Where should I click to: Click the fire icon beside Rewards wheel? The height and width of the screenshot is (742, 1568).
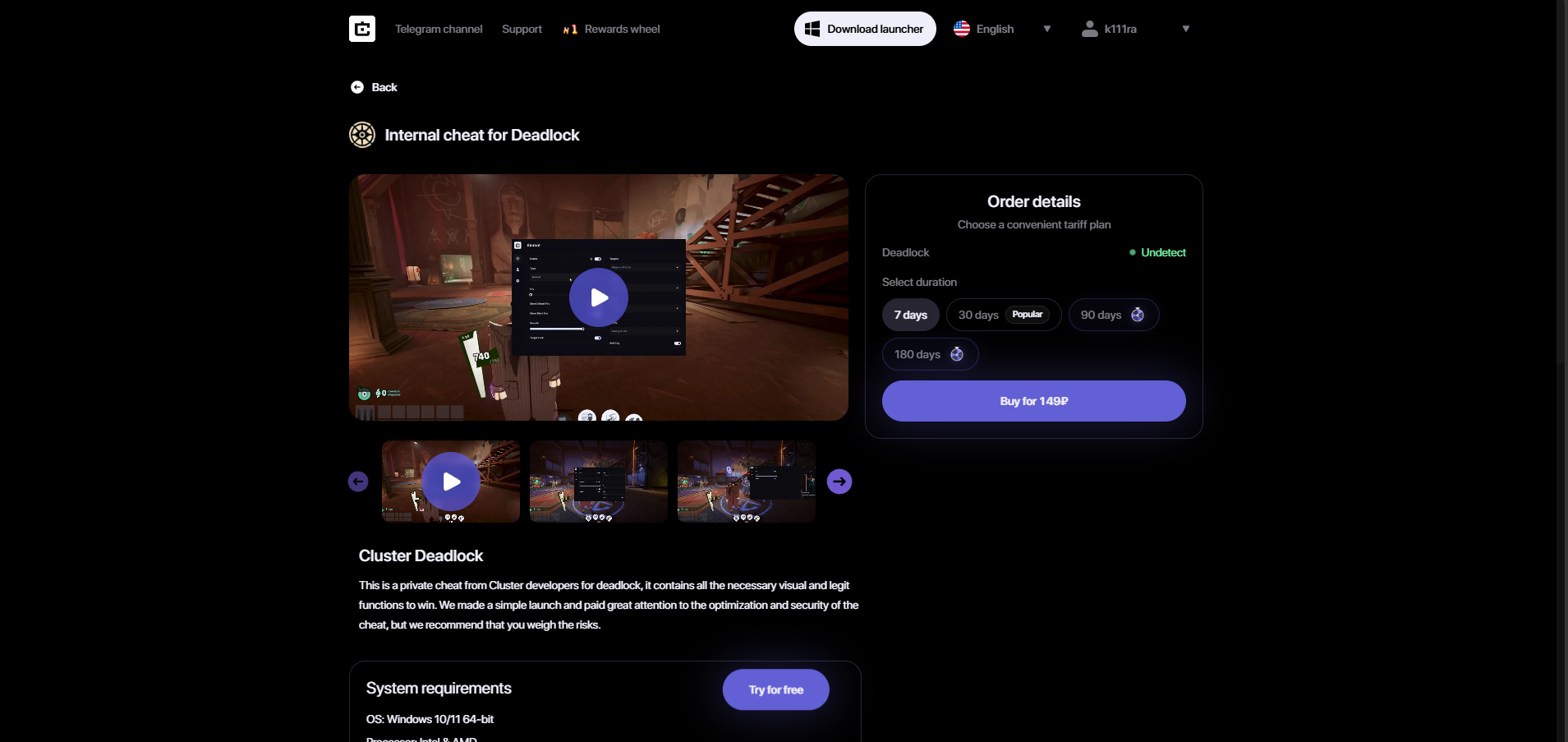(570, 30)
